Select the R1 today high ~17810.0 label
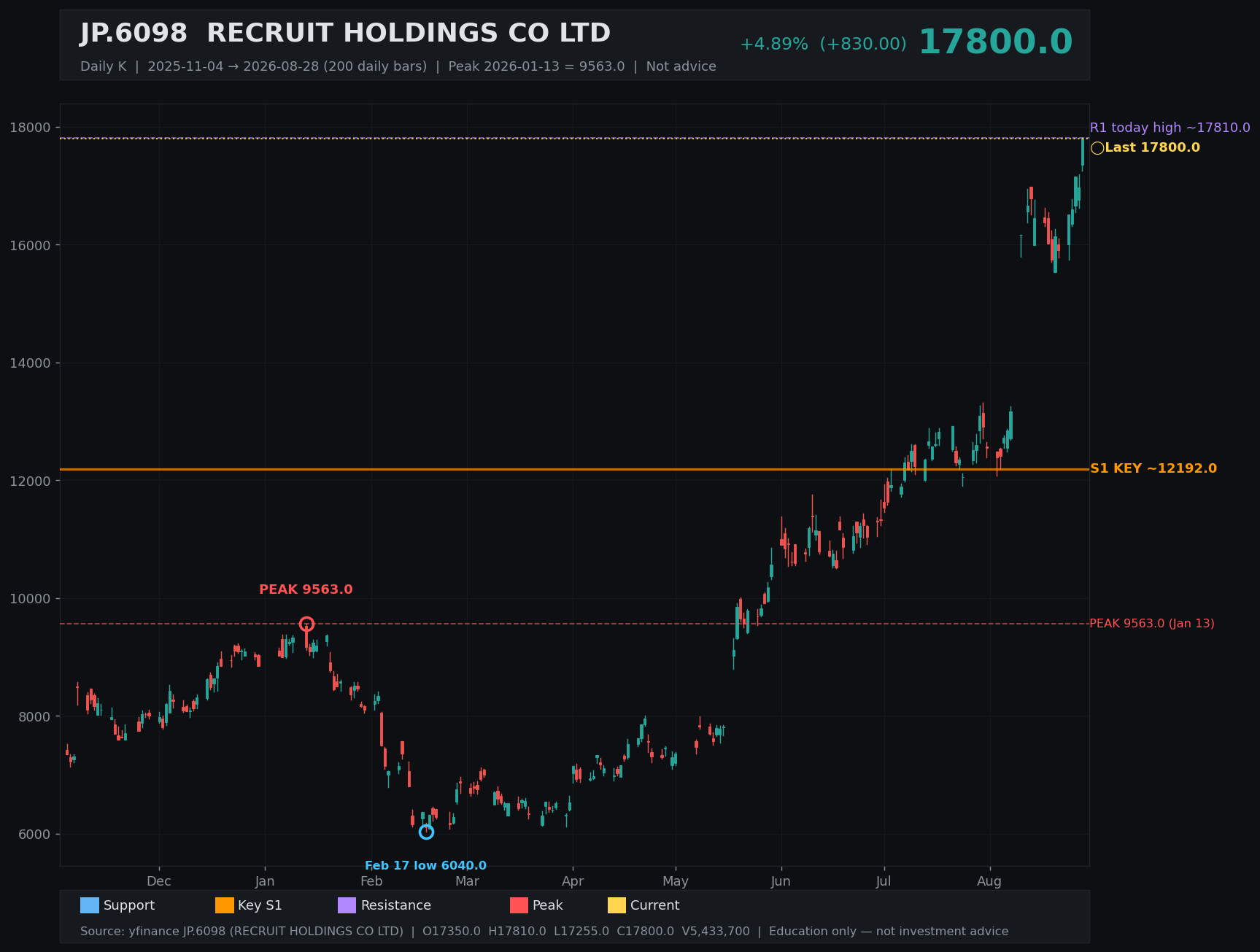 [1170, 128]
